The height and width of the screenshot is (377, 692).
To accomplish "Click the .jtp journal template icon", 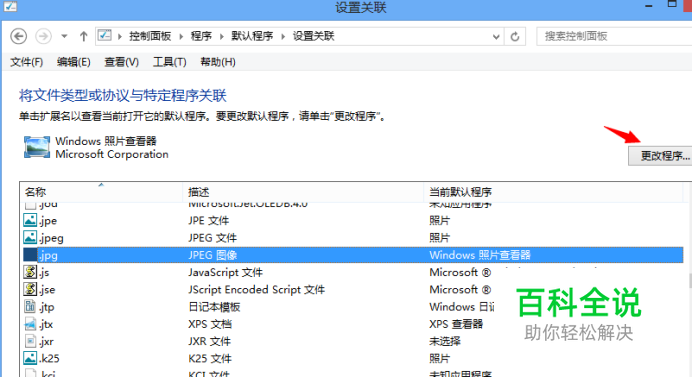I will click(30, 306).
